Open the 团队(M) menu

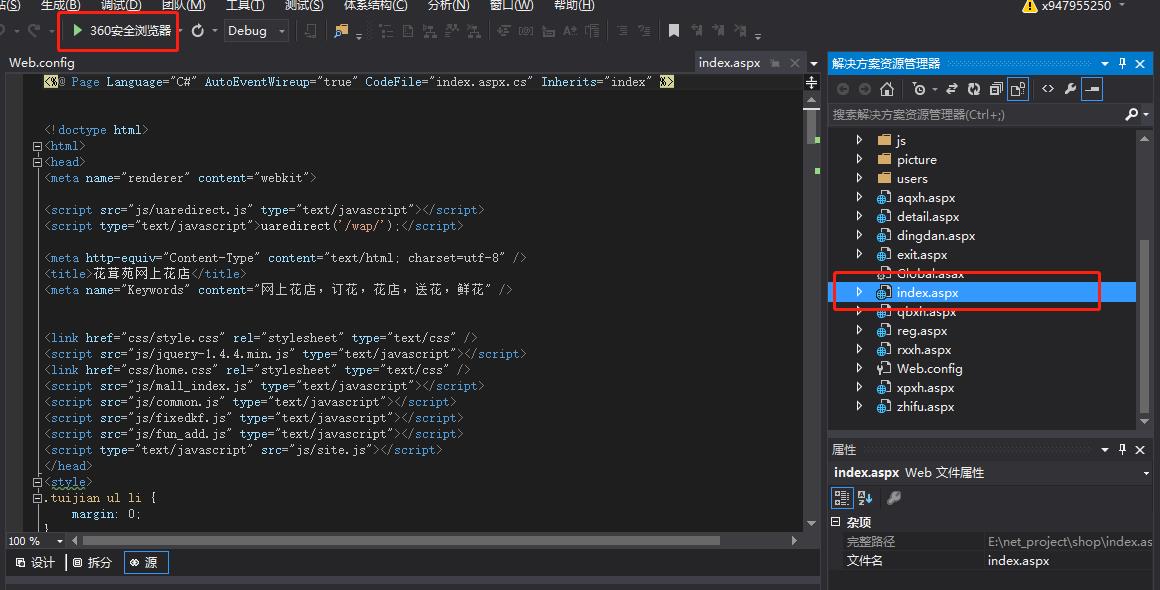[x=183, y=5]
